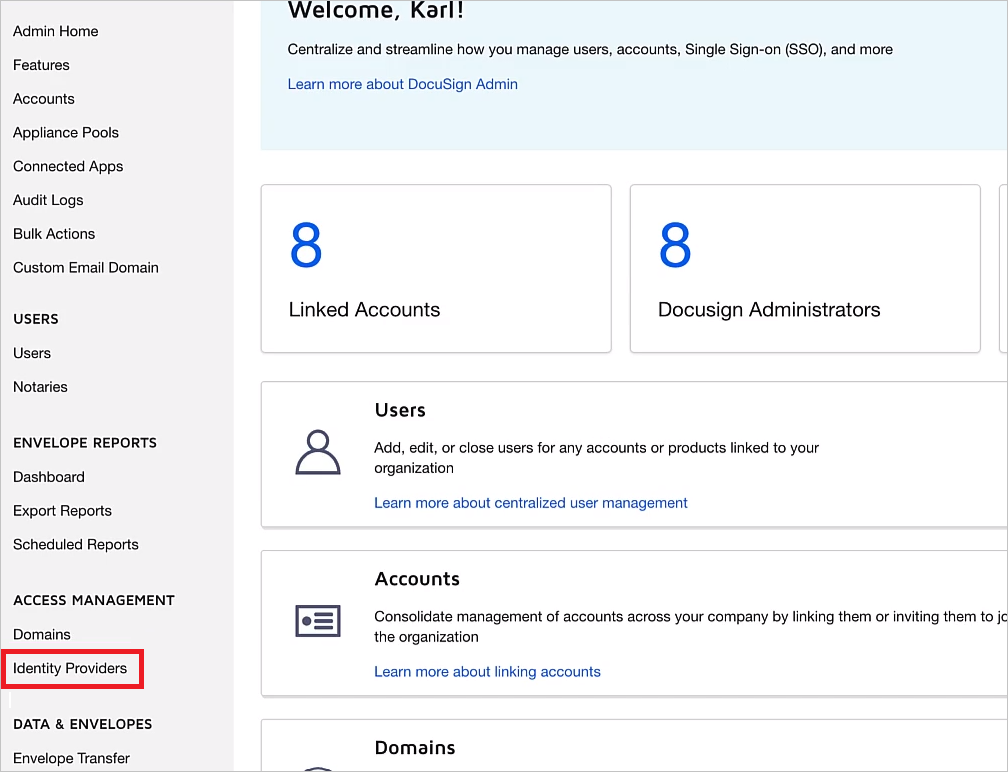Image resolution: width=1008 pixels, height=772 pixels.
Task: Go to Bulk Actions
Action: point(54,234)
